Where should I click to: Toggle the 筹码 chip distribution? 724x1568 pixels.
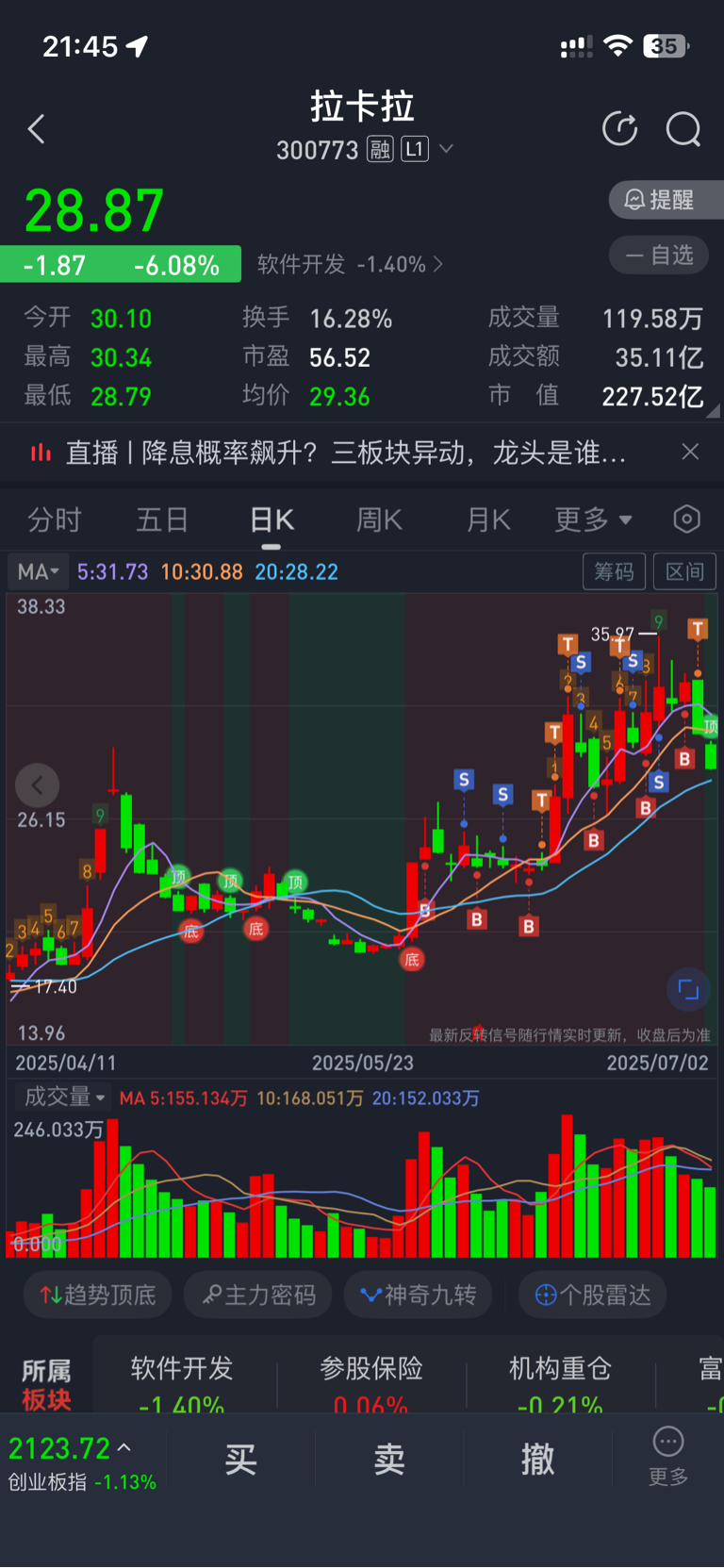tap(614, 571)
